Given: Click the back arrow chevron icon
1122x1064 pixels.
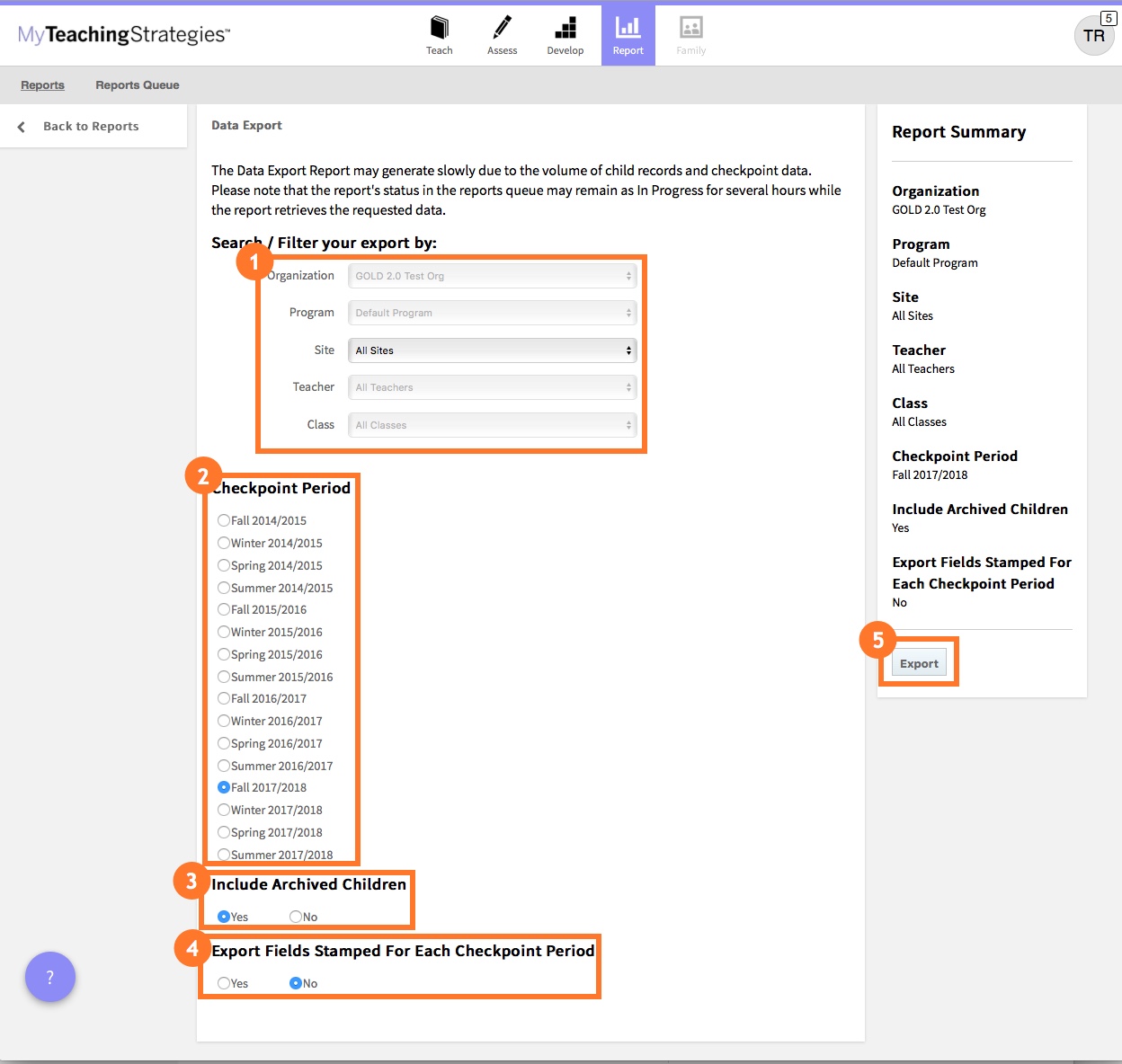Looking at the screenshot, I should pos(22,127).
